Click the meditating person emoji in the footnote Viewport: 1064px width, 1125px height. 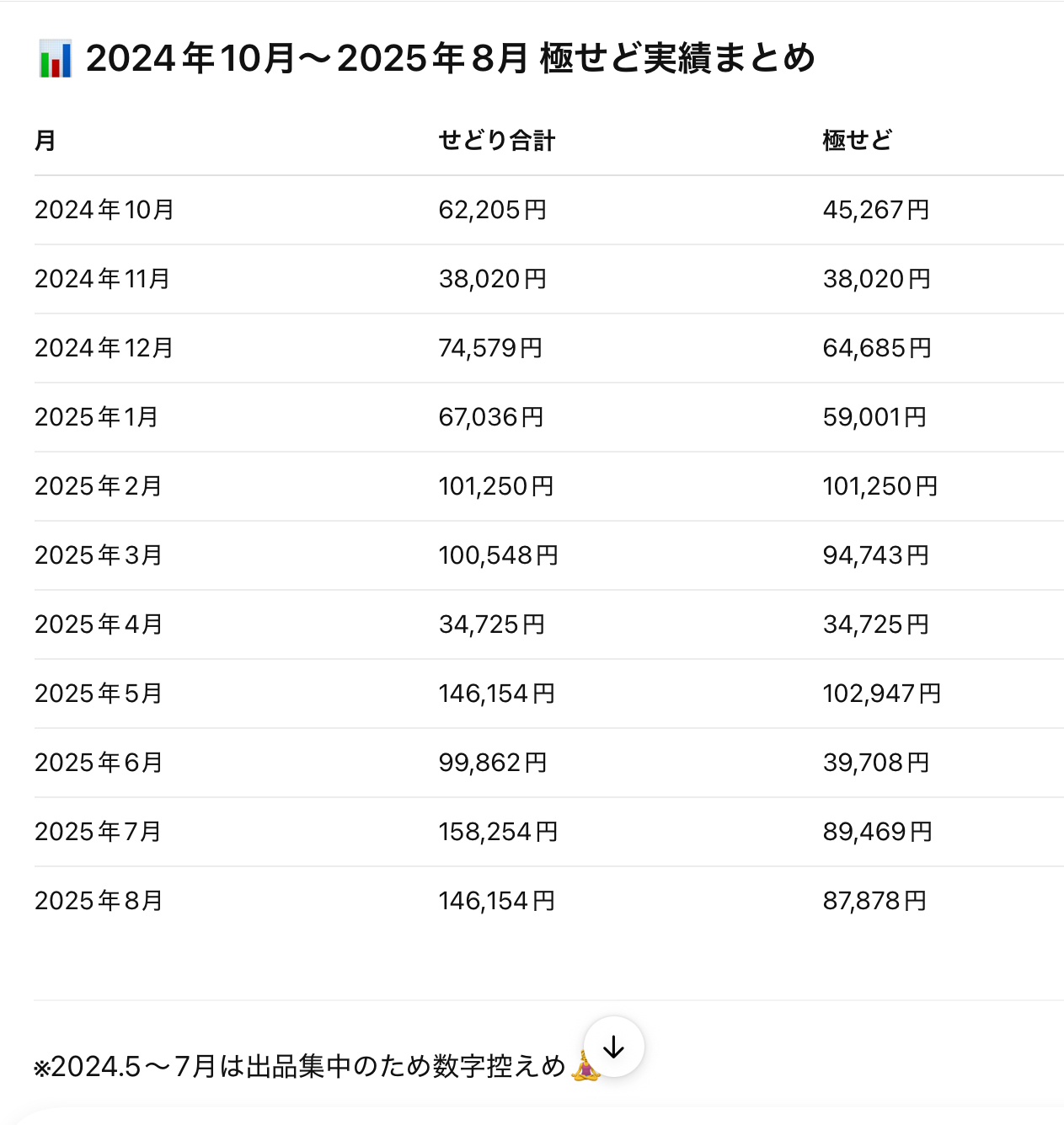(x=586, y=1066)
